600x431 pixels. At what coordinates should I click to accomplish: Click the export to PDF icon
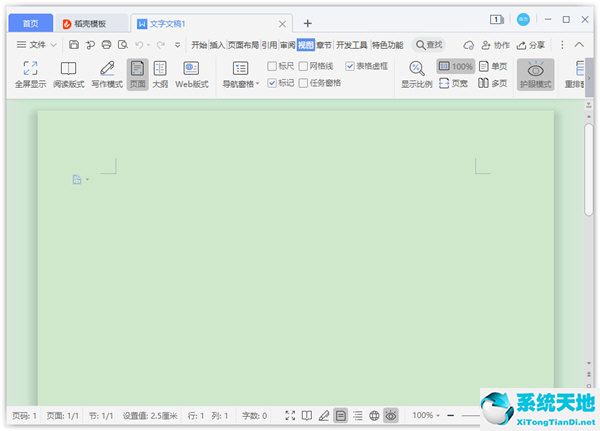click(x=90, y=45)
